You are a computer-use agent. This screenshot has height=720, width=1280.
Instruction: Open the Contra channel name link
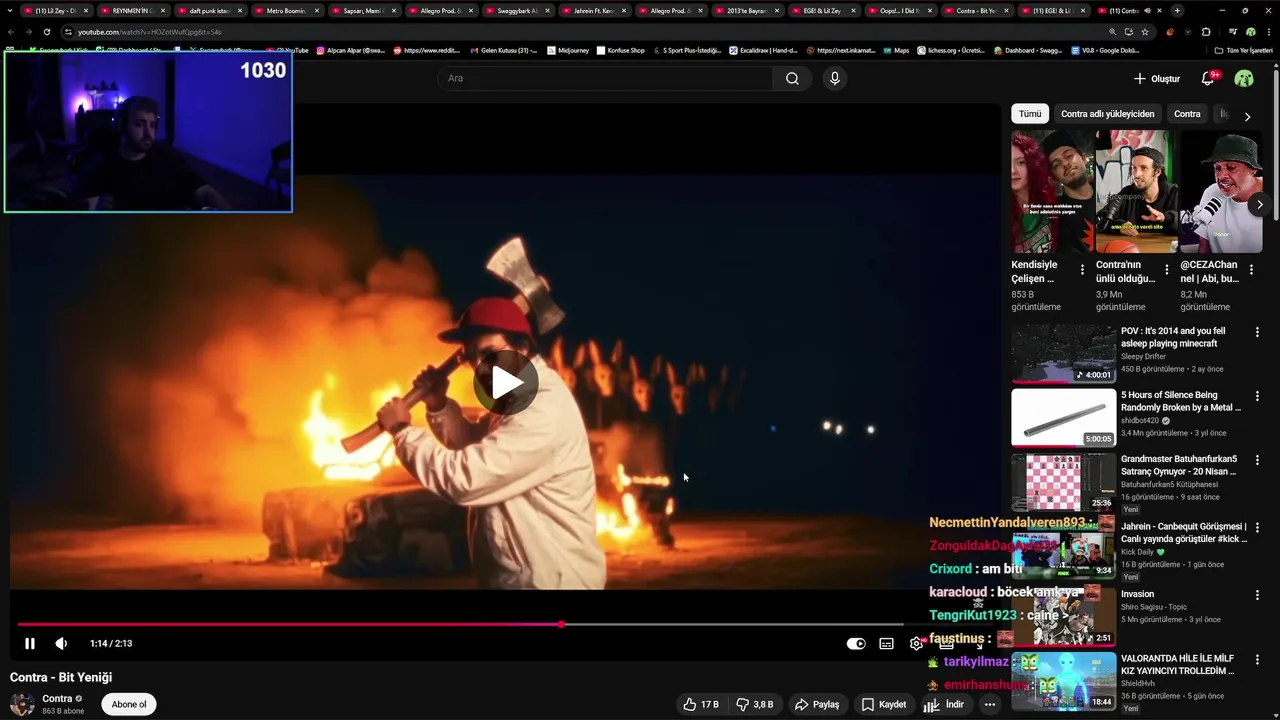57,699
